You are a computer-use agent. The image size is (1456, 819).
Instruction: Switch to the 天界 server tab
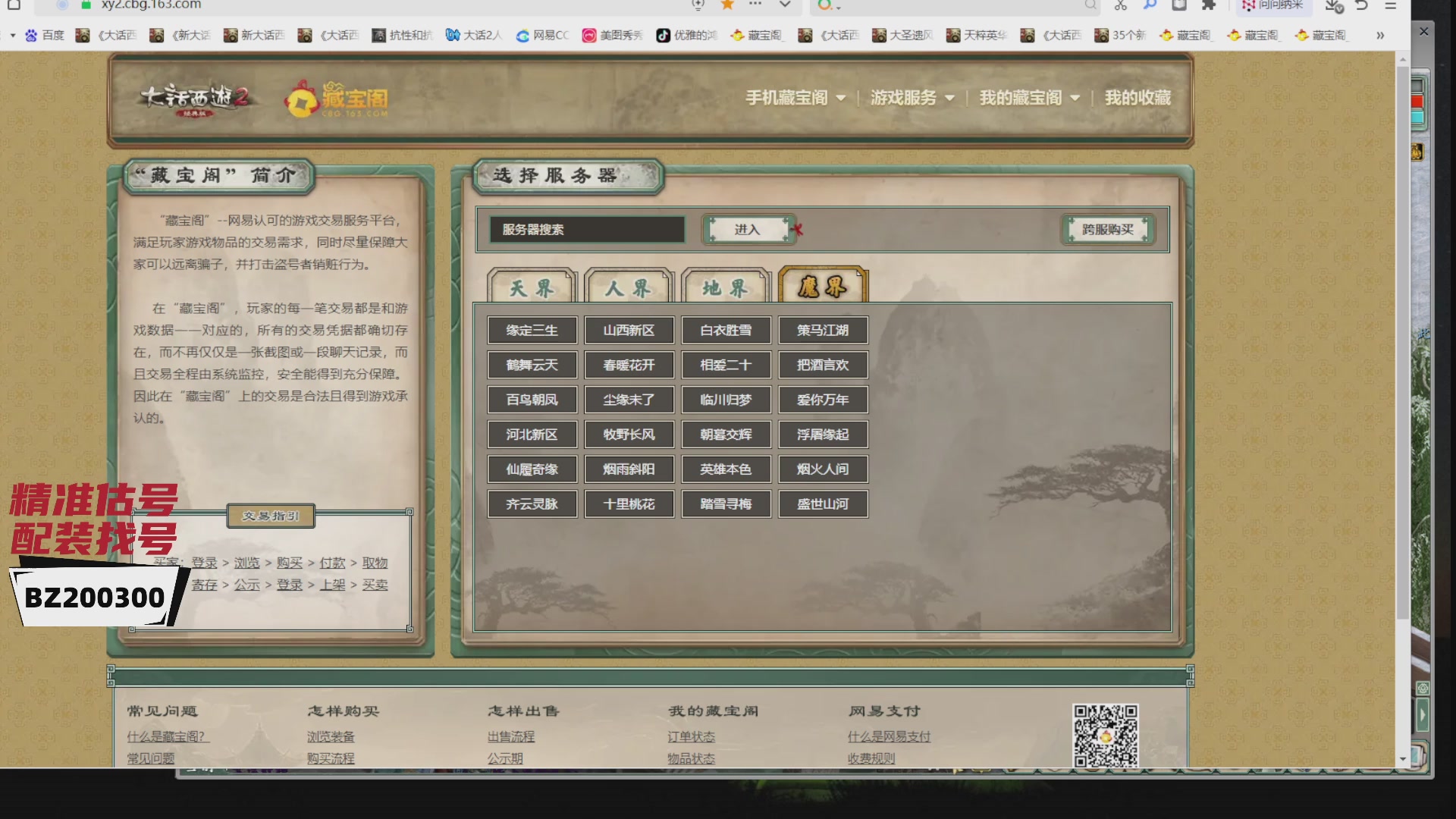pyautogui.click(x=531, y=288)
